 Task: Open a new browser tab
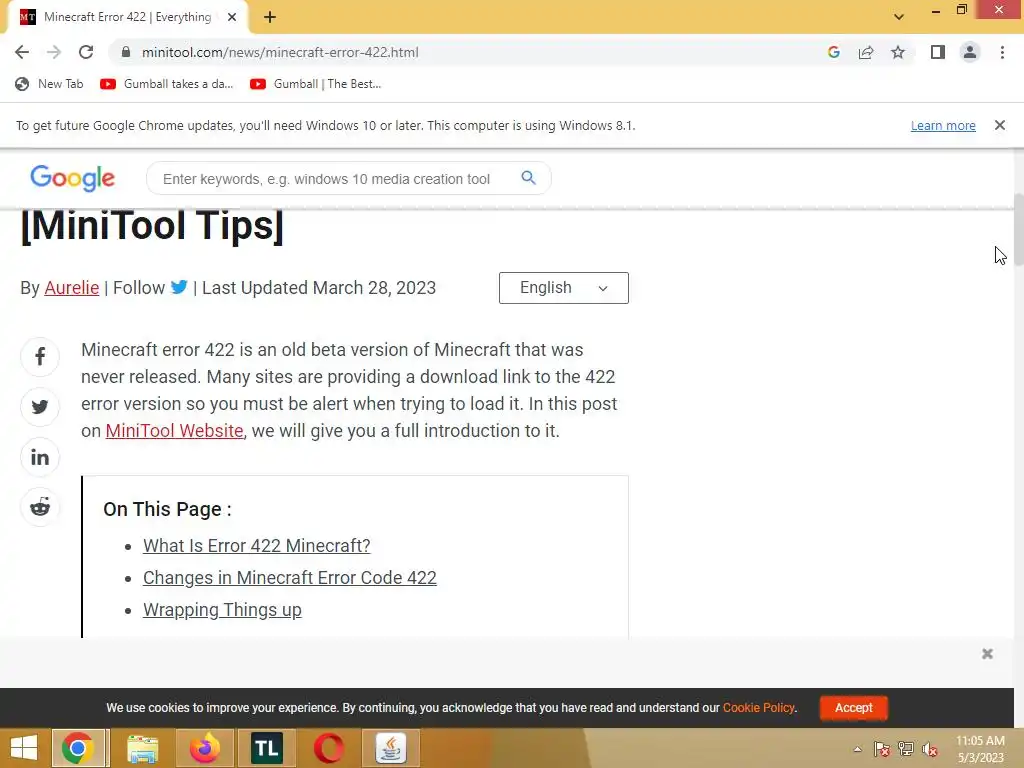pos(270,17)
